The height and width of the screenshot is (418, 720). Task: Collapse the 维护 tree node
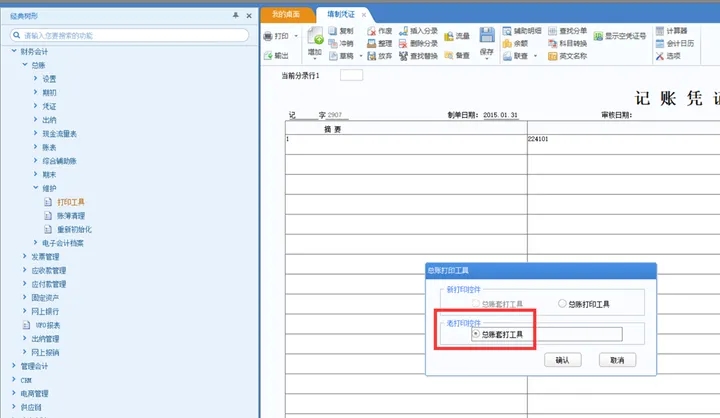pyautogui.click(x=35, y=187)
